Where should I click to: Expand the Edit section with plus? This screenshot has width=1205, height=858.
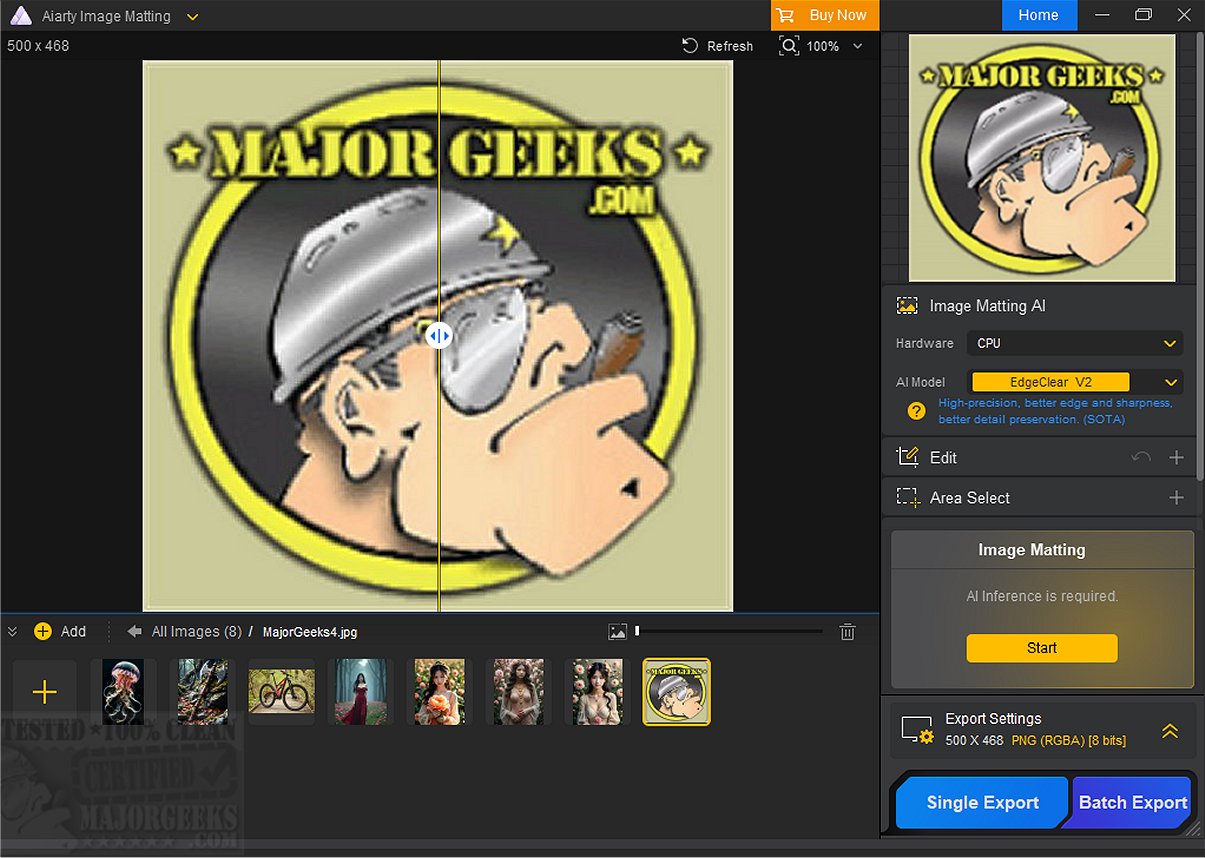(1176, 457)
